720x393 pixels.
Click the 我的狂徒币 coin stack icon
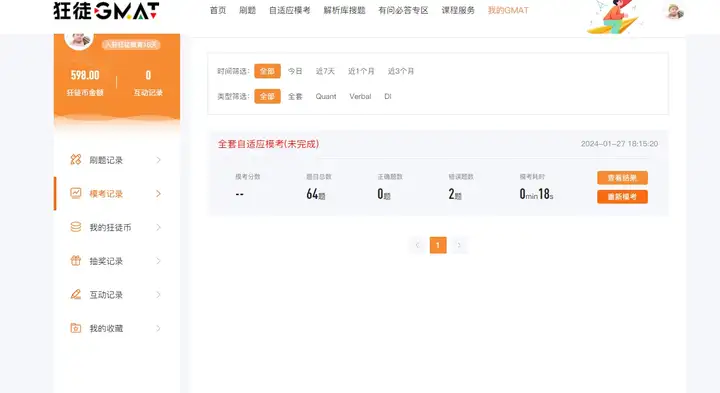76,227
